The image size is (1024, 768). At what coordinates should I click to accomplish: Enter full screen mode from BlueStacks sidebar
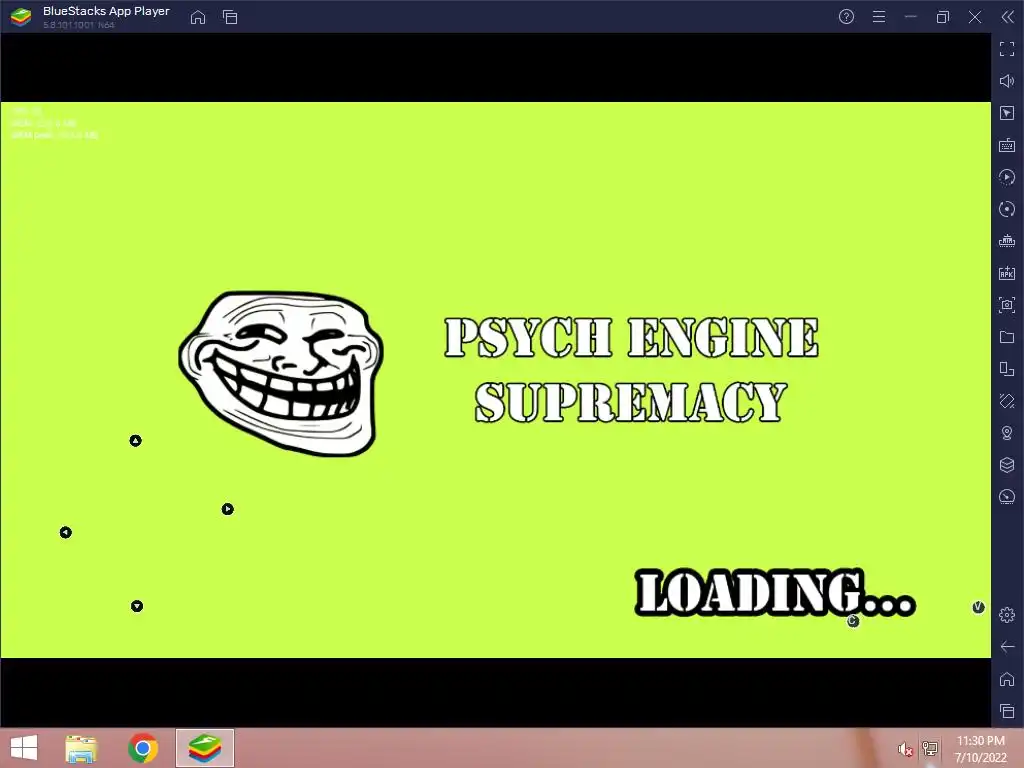pyautogui.click(x=1006, y=49)
